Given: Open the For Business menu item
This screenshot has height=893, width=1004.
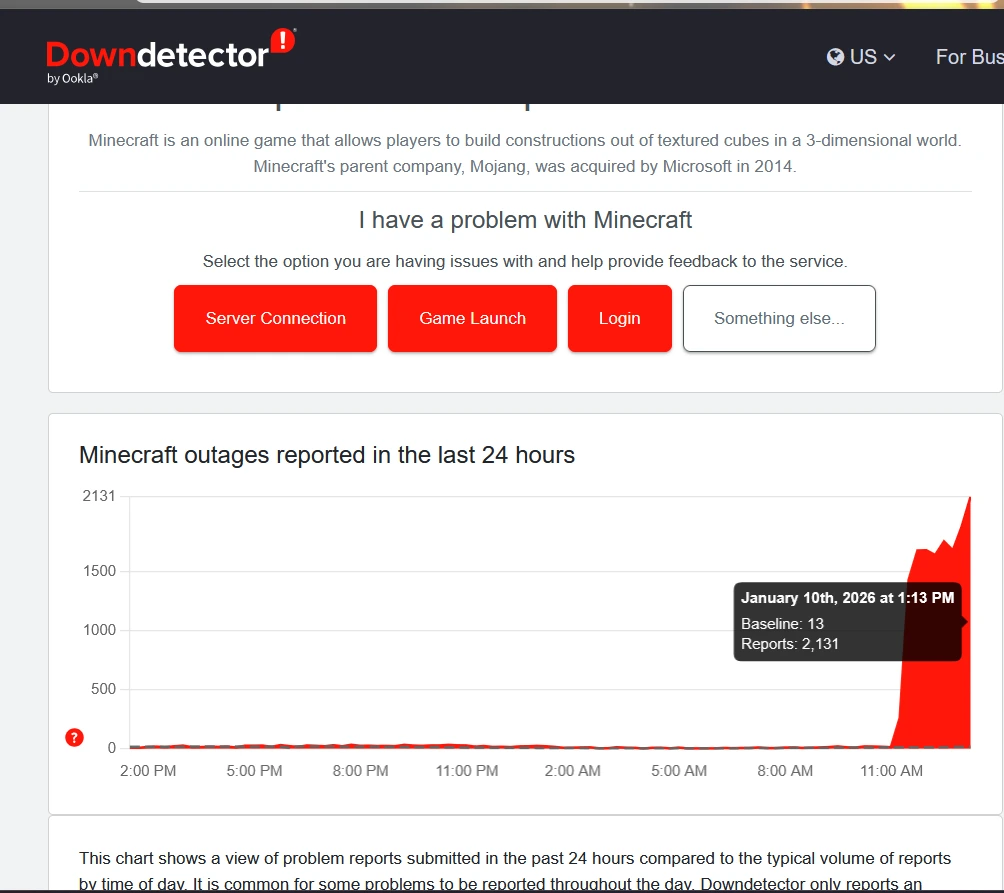Looking at the screenshot, I should (968, 57).
